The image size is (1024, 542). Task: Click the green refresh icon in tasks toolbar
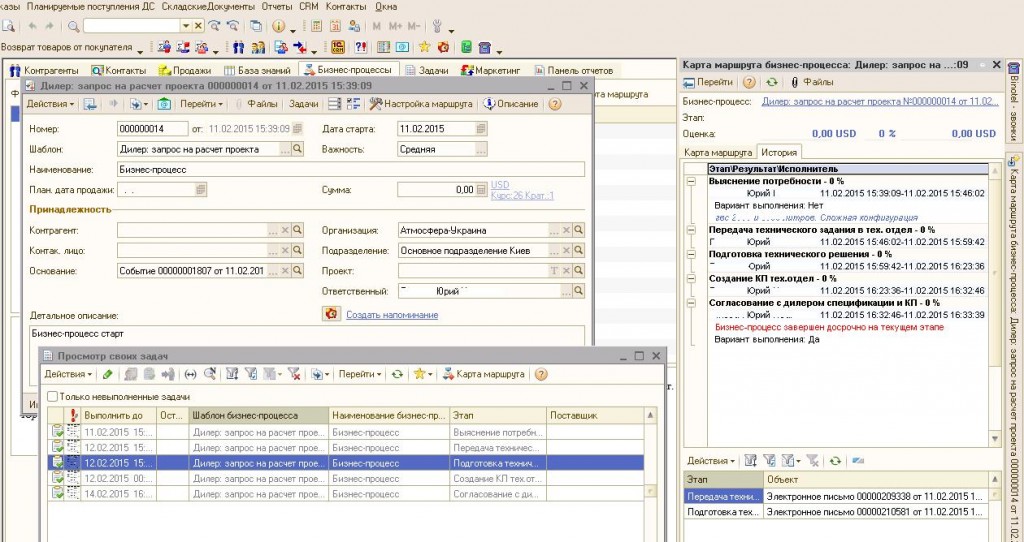(x=397, y=374)
